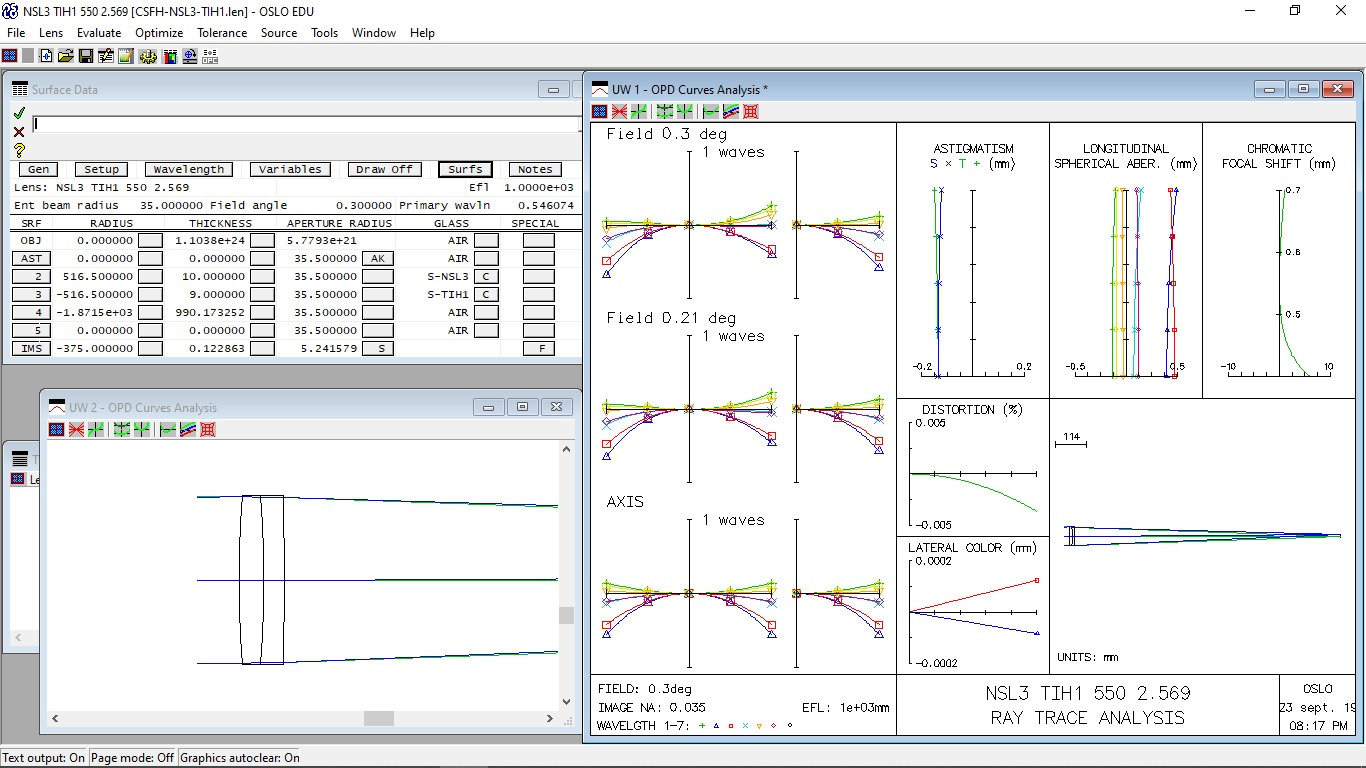Toggle Page mode in the status bar
This screenshot has height=768, width=1366.
pyautogui.click(x=132, y=758)
